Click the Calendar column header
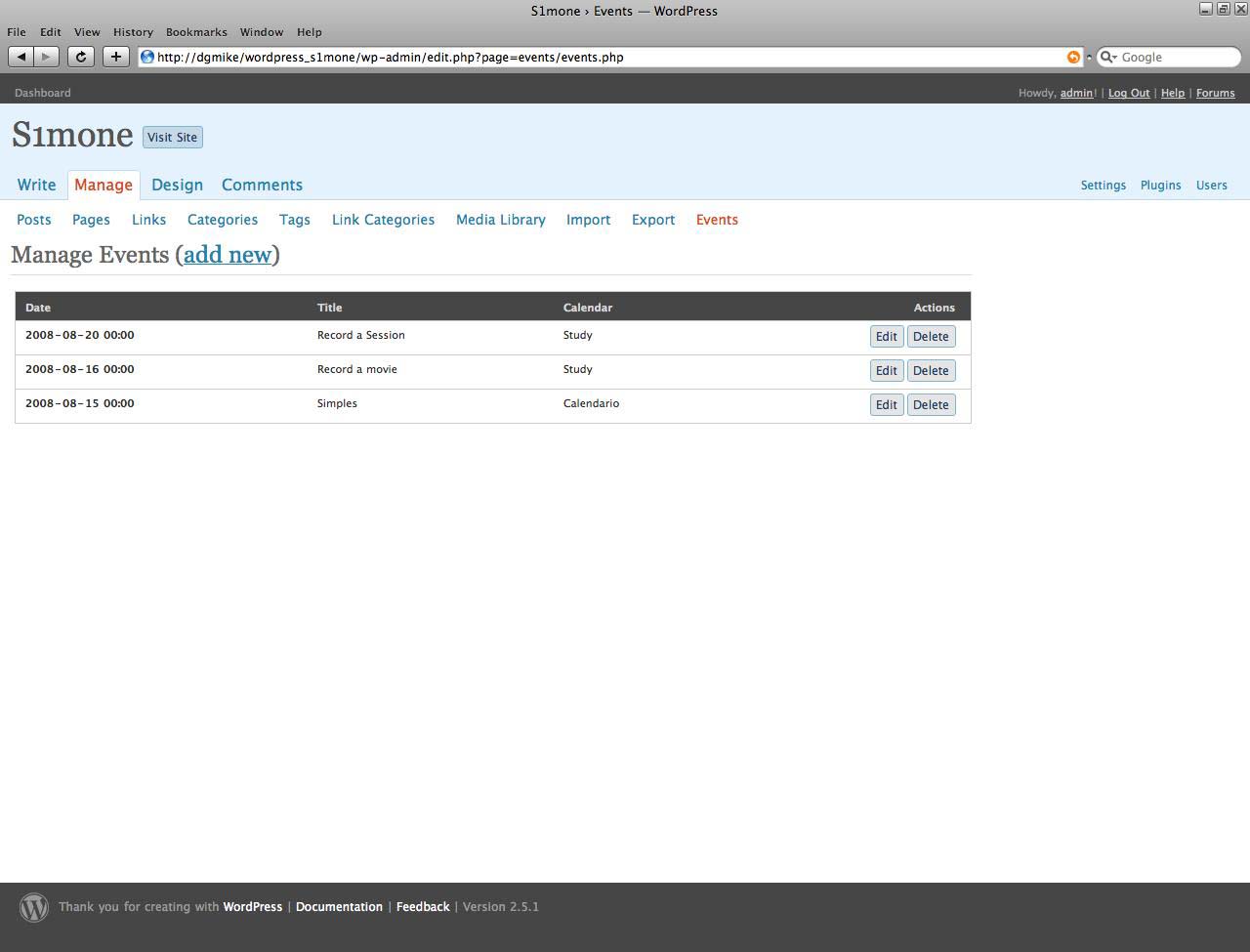This screenshot has width=1250, height=952. tap(588, 308)
